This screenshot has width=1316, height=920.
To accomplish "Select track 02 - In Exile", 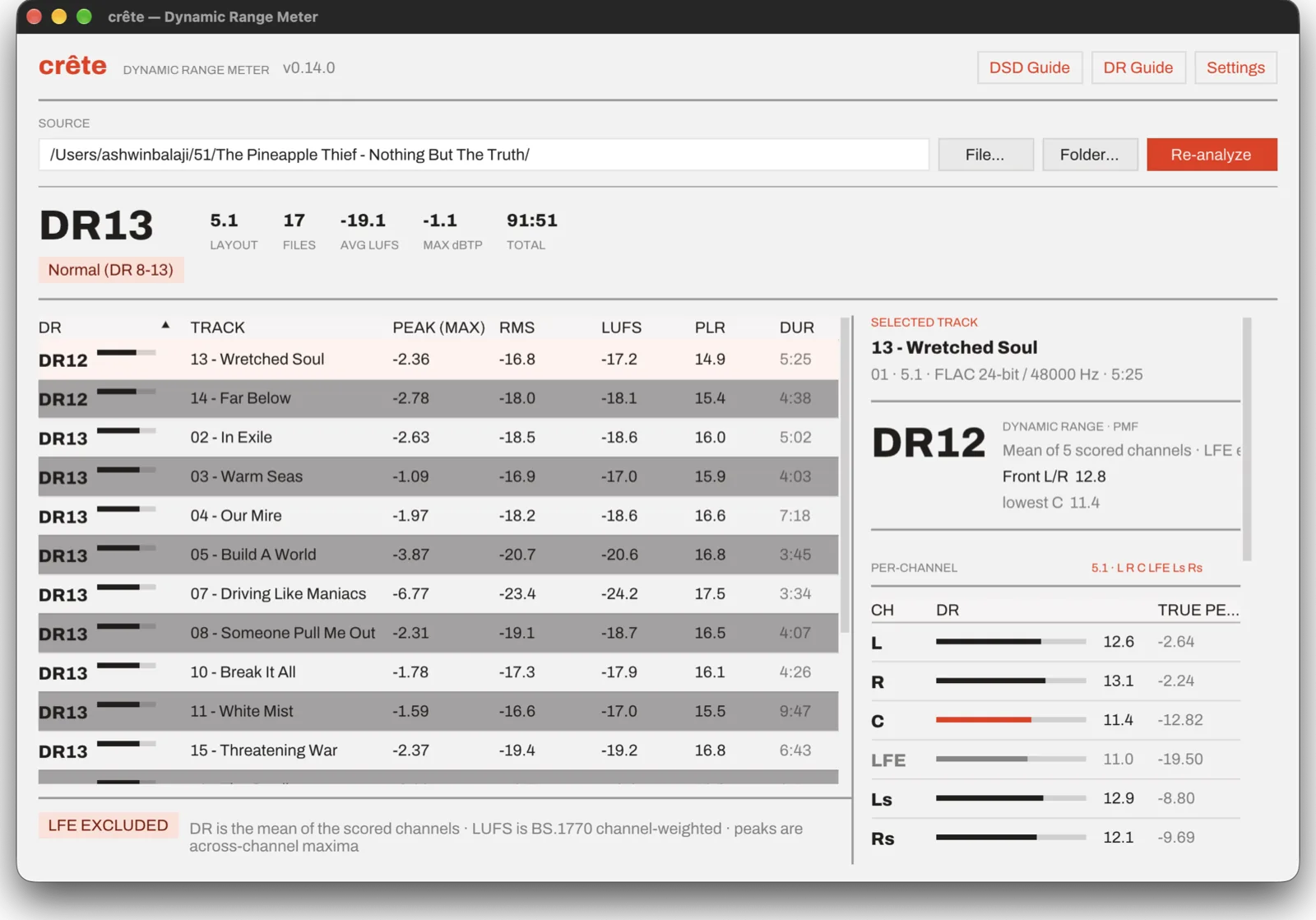I will point(438,438).
